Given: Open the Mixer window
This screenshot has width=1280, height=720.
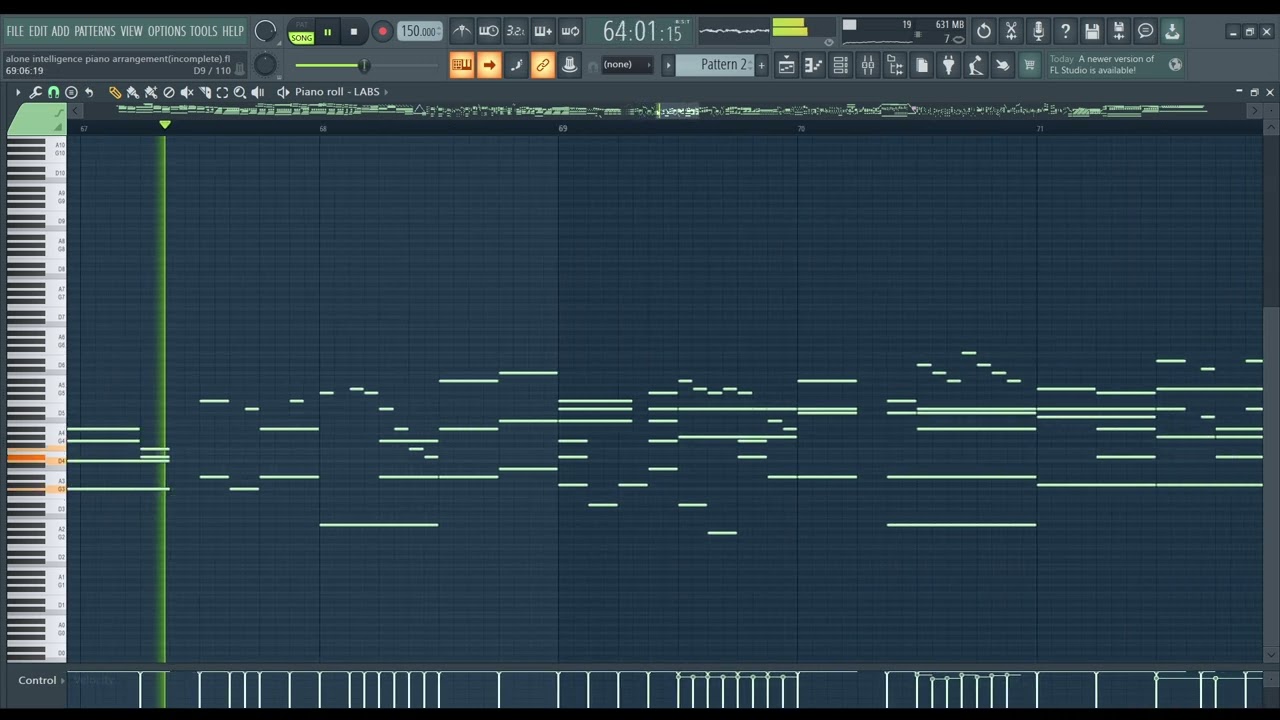Looking at the screenshot, I should (868, 65).
